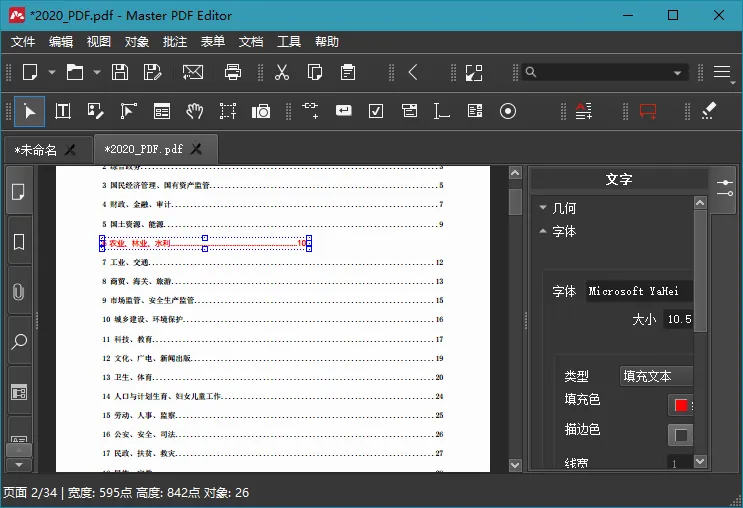Open the Search magnifier sidebar panel

[18, 342]
